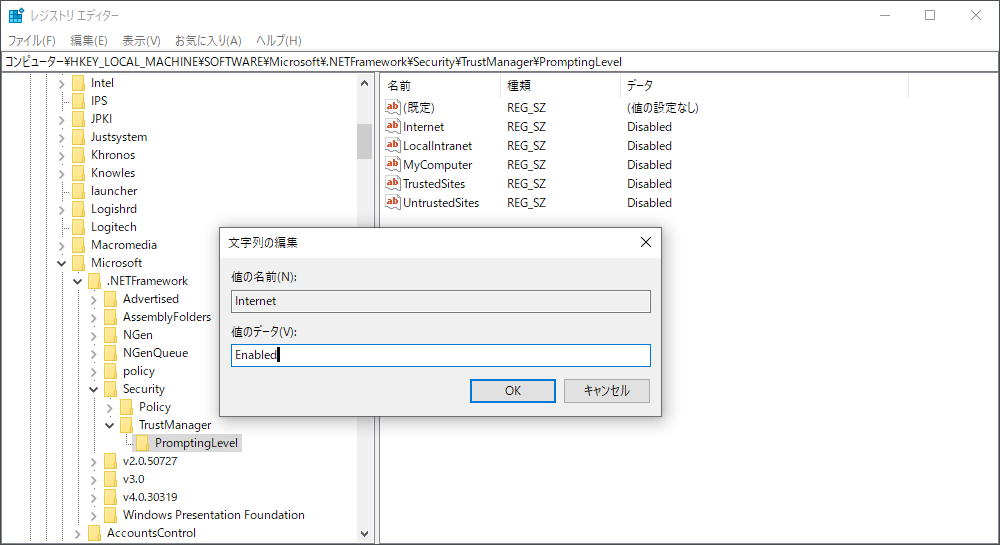This screenshot has width=1000, height=545.
Task: Click the AccountsControl folder icon
Action: pos(94,533)
